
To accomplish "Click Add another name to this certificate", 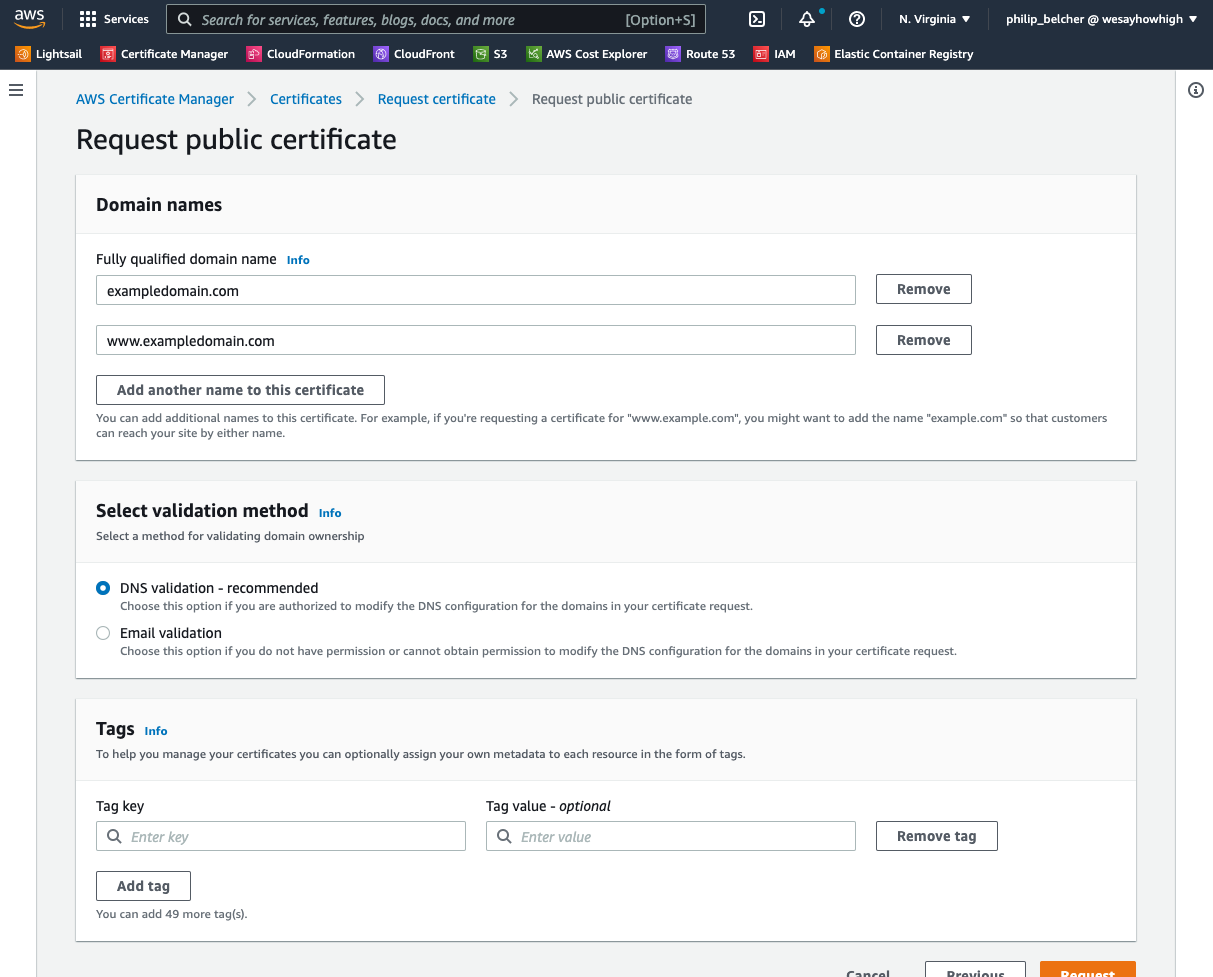I will tap(240, 389).
